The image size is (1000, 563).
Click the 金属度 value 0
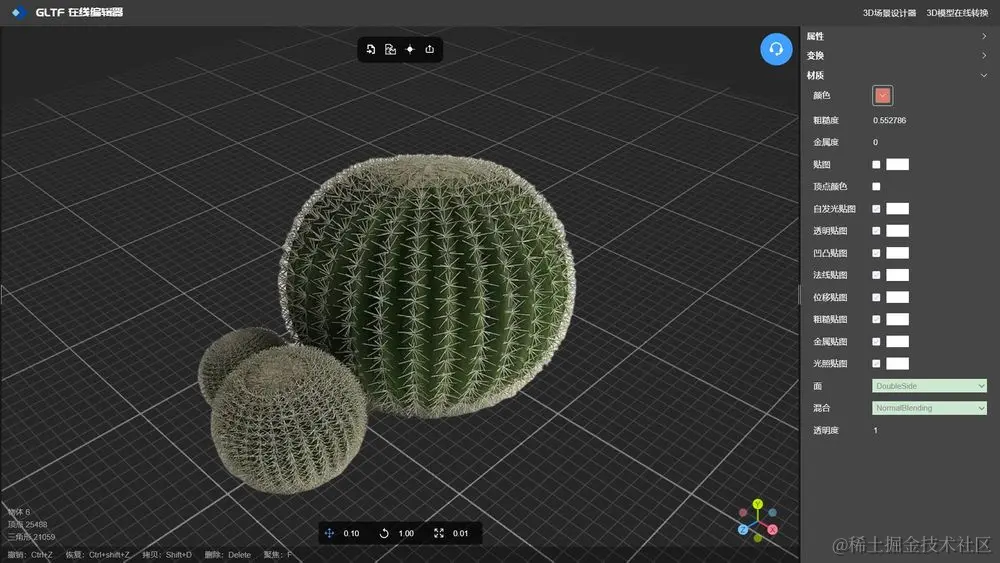[876, 142]
